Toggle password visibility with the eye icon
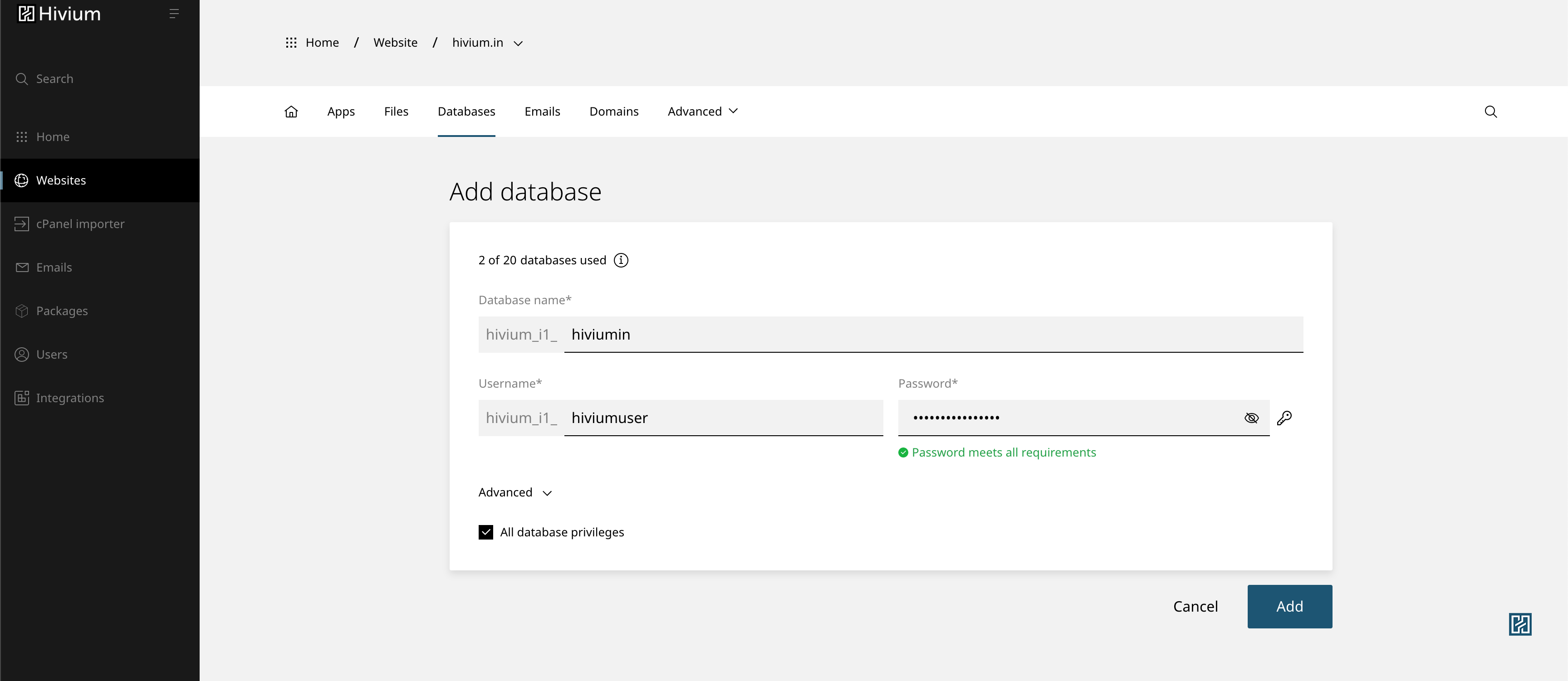The image size is (1568, 681). click(x=1251, y=418)
